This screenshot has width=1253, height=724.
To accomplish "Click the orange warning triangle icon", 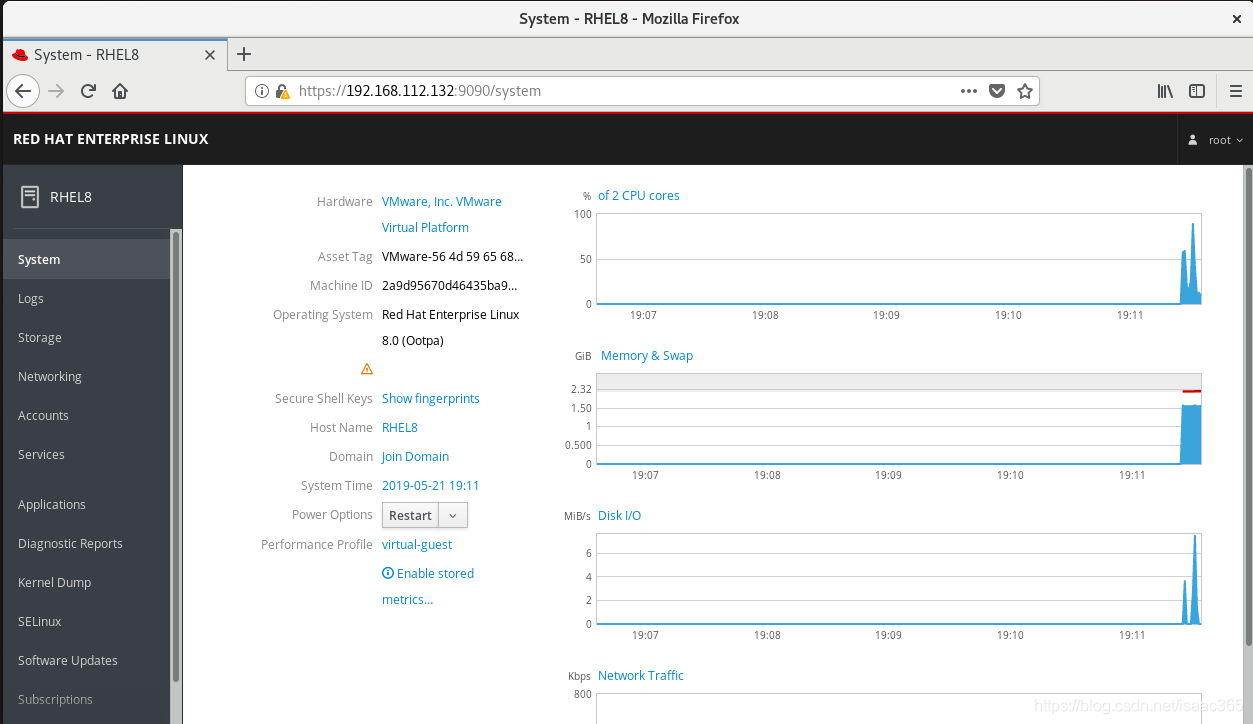I will point(367,369).
